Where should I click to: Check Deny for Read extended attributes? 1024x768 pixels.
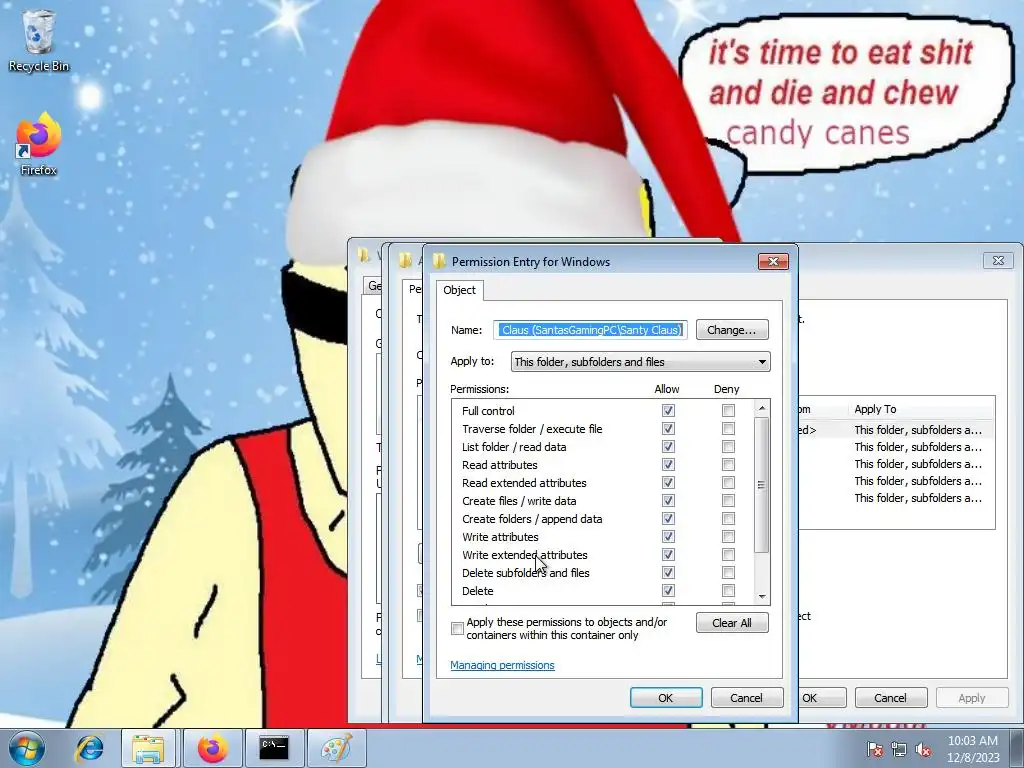click(728, 483)
